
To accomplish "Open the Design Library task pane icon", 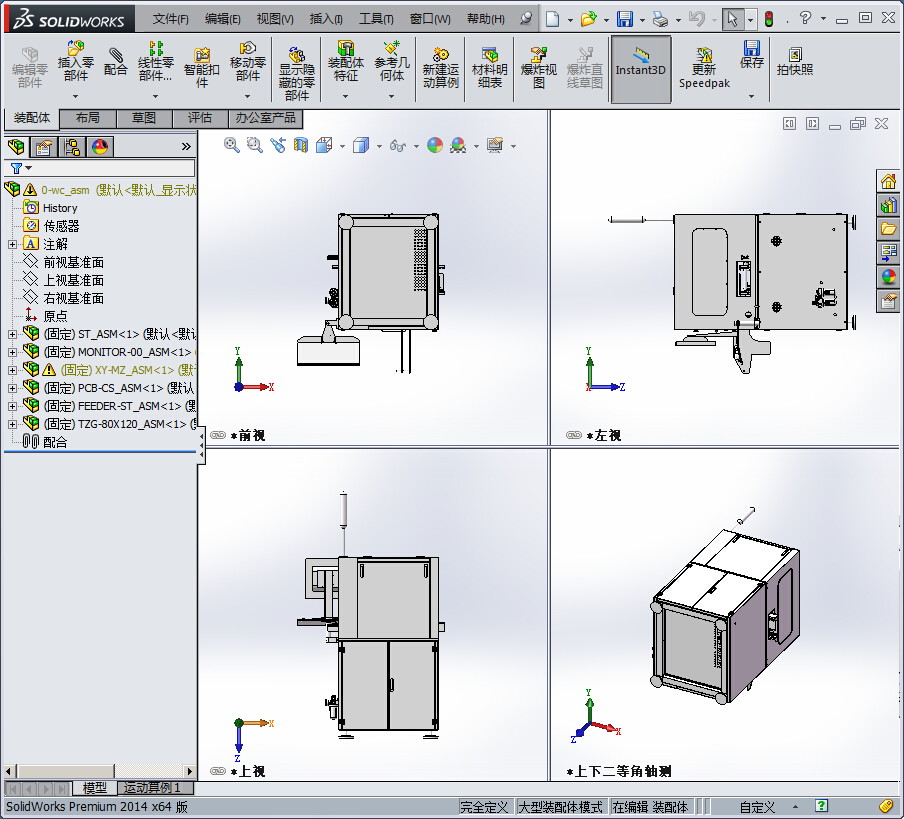I will pyautogui.click(x=888, y=205).
